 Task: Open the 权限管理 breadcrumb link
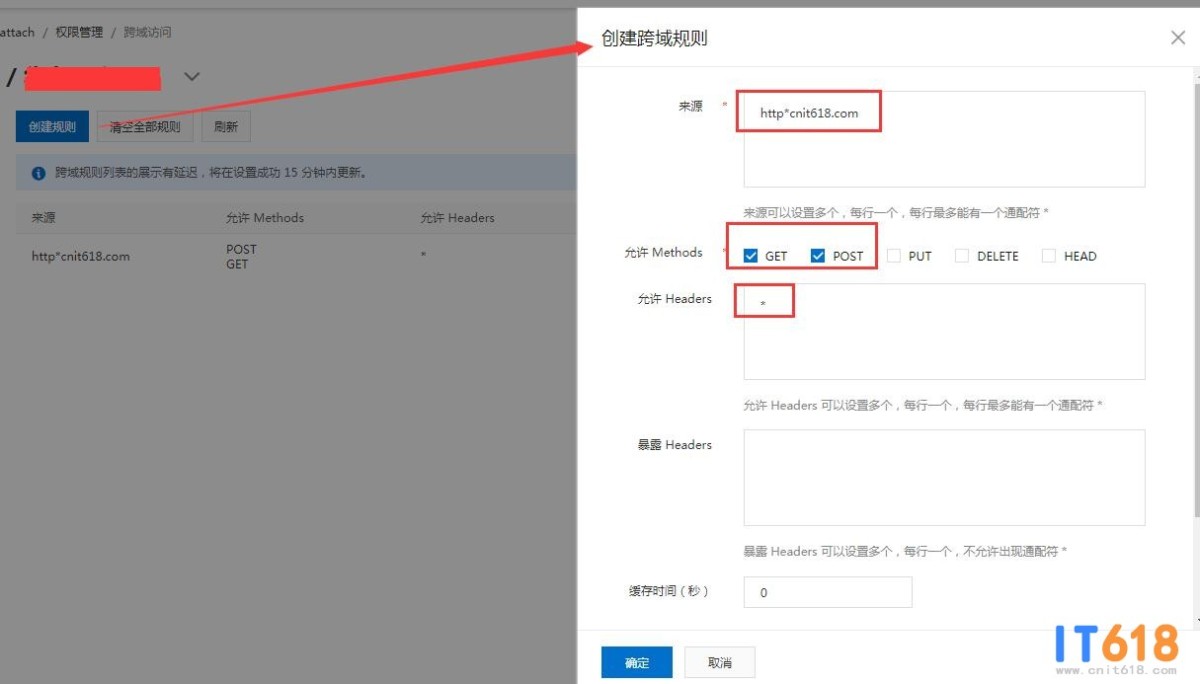[79, 32]
